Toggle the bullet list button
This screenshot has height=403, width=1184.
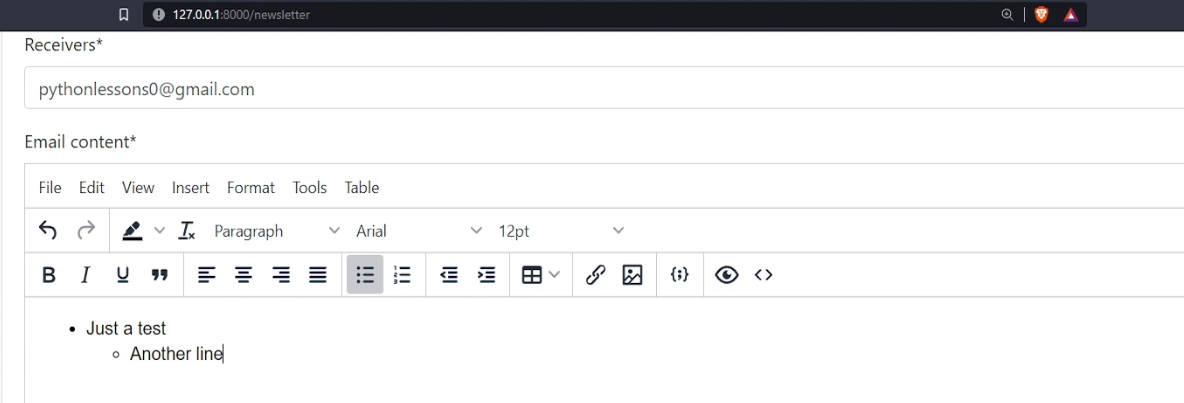(x=365, y=275)
